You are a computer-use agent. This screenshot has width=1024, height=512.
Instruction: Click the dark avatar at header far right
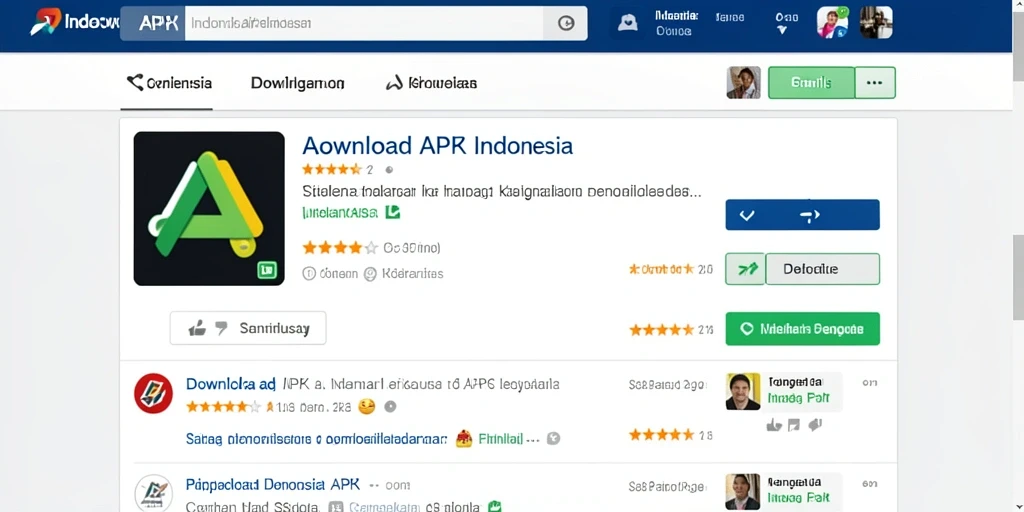click(x=876, y=23)
